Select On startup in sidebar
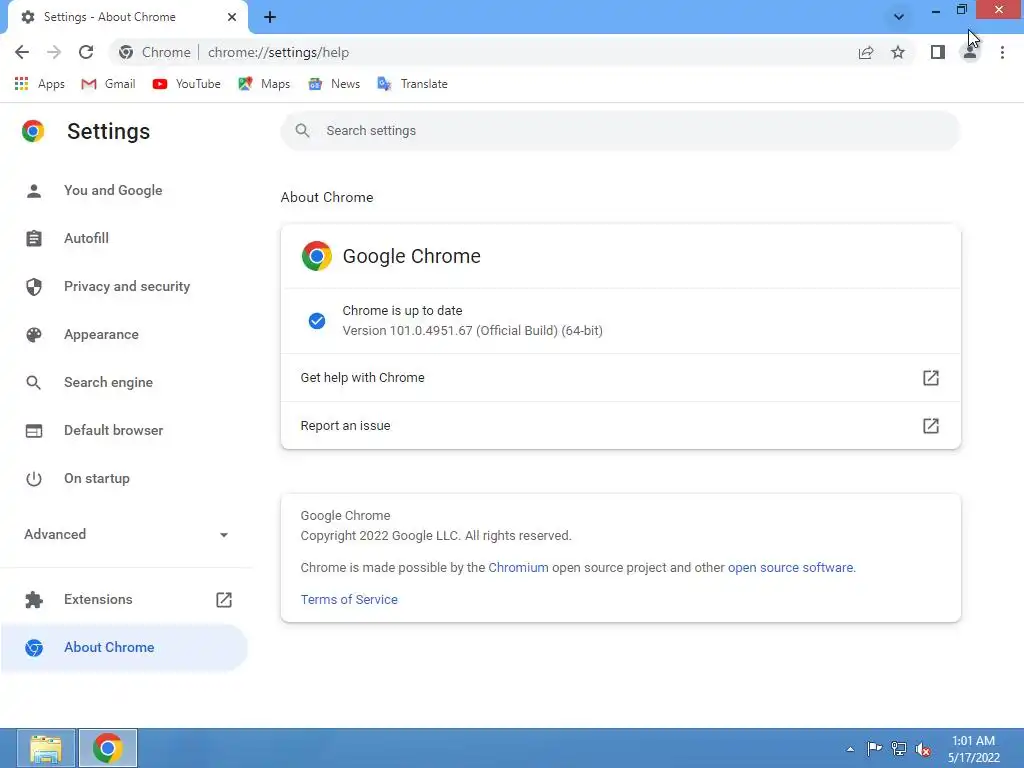Screen dimensions: 1024x768 pos(97,478)
